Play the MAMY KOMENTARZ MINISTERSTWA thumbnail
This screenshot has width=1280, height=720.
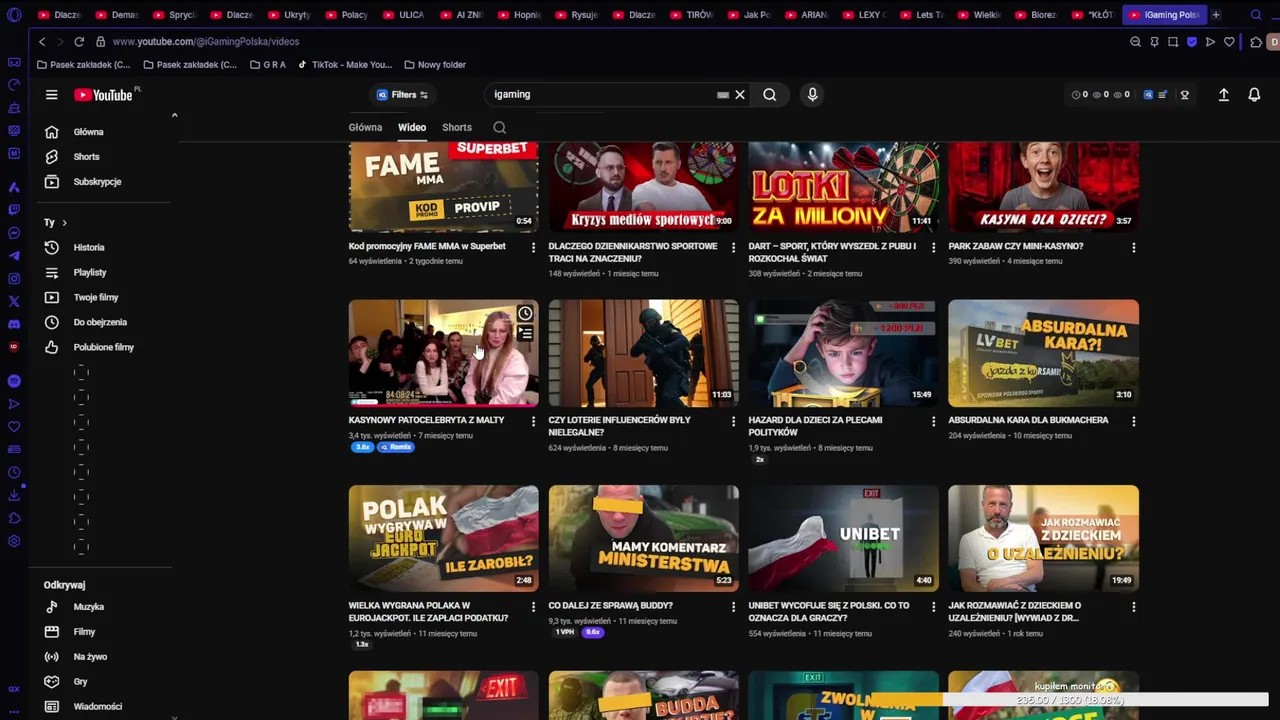[643, 538]
